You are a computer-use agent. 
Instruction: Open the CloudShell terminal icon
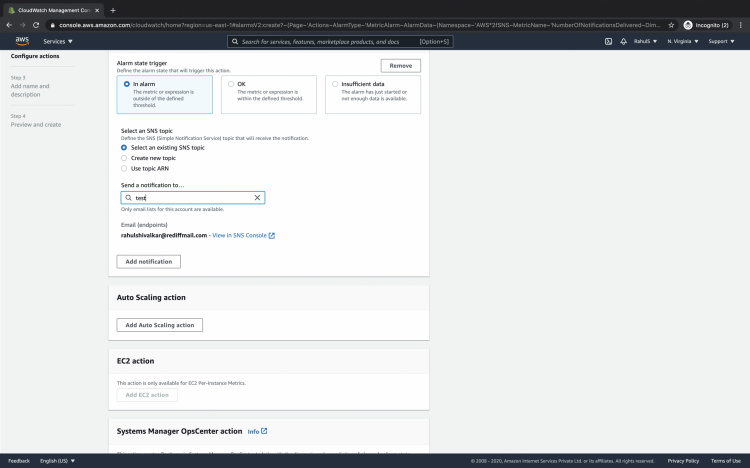(x=608, y=41)
